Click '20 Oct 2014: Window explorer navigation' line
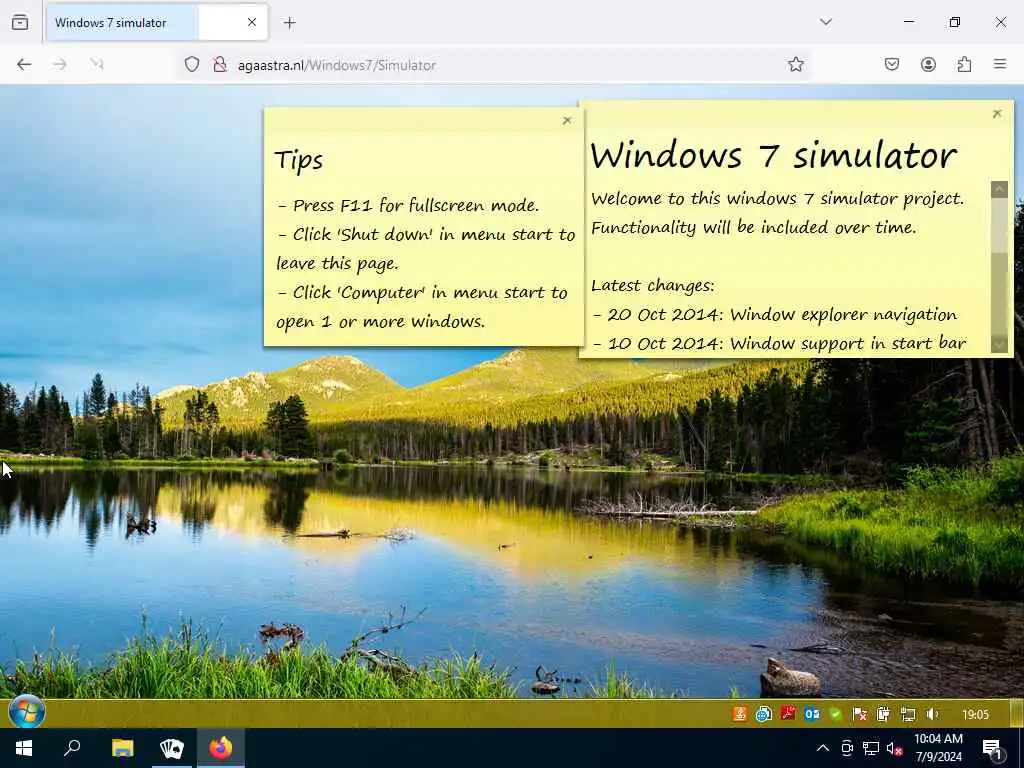Image resolution: width=1024 pixels, height=768 pixels. click(x=775, y=315)
